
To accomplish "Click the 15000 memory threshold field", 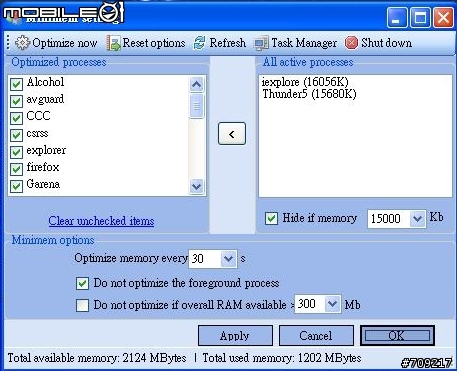I will [388, 219].
